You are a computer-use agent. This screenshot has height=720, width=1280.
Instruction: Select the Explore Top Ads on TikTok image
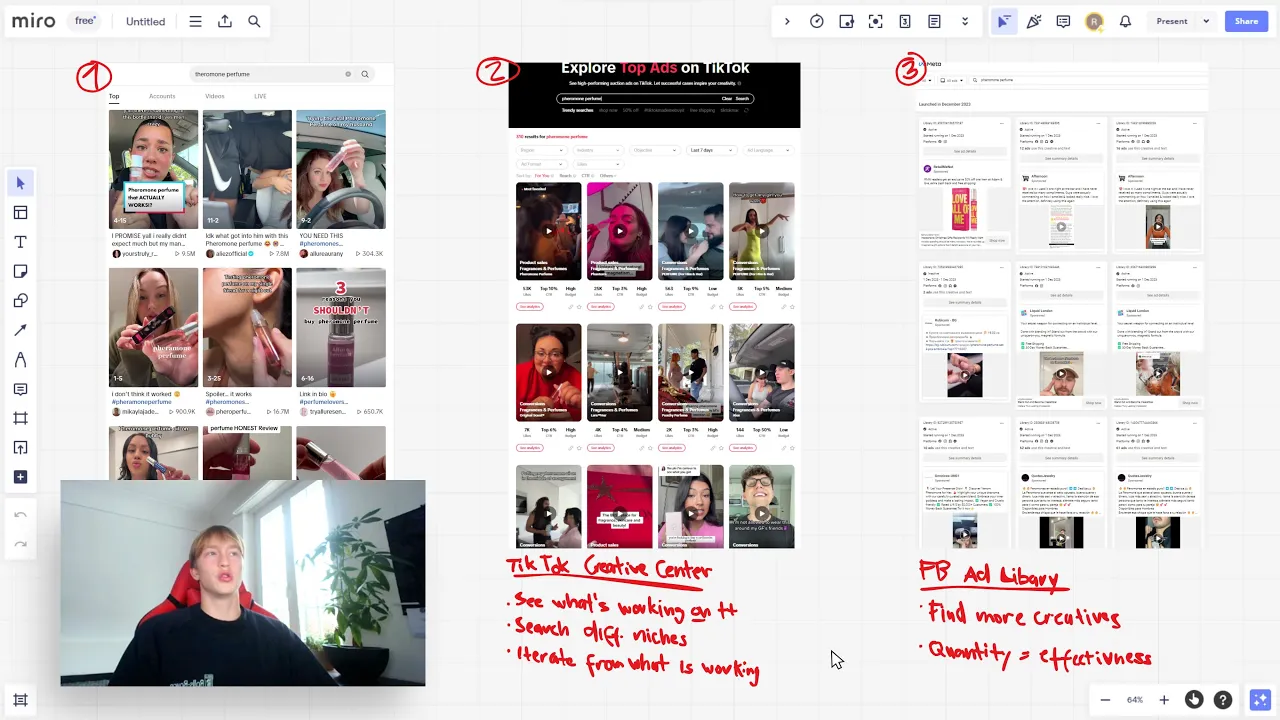(654, 305)
